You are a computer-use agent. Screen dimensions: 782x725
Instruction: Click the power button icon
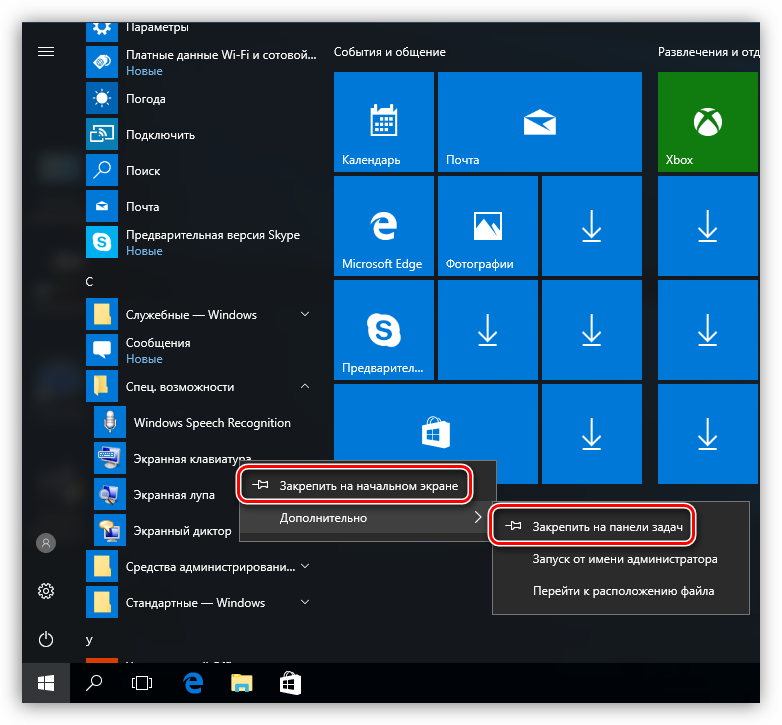coord(46,639)
